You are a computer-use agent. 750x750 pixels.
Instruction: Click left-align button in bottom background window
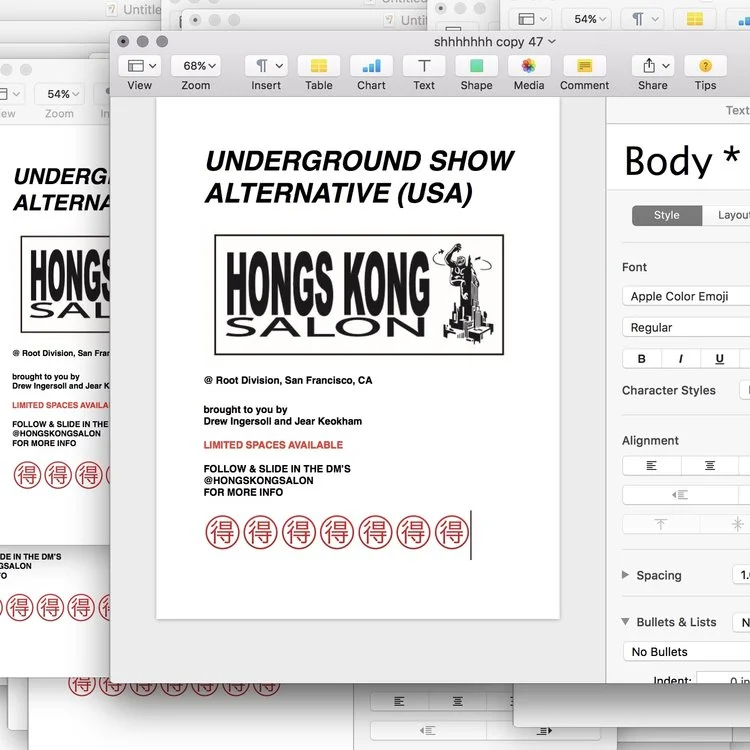[x=399, y=702]
